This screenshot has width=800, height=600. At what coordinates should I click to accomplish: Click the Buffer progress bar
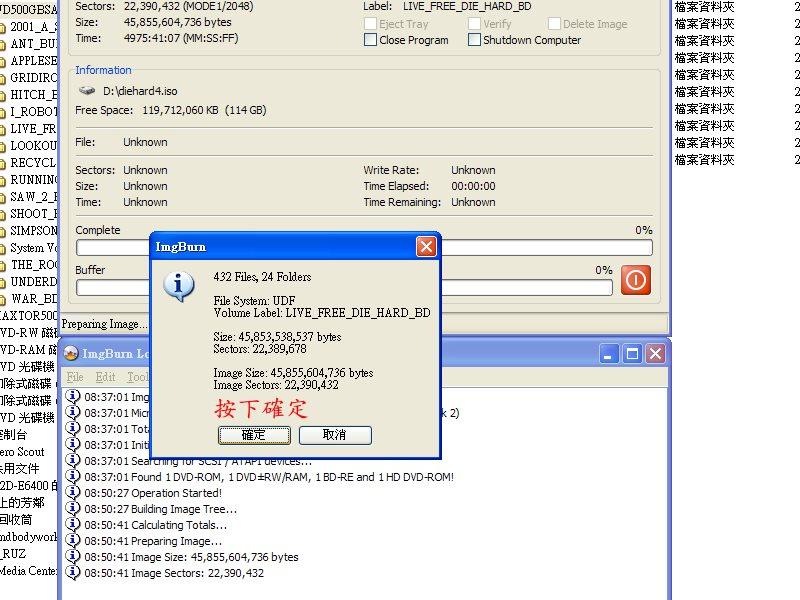pos(344,288)
